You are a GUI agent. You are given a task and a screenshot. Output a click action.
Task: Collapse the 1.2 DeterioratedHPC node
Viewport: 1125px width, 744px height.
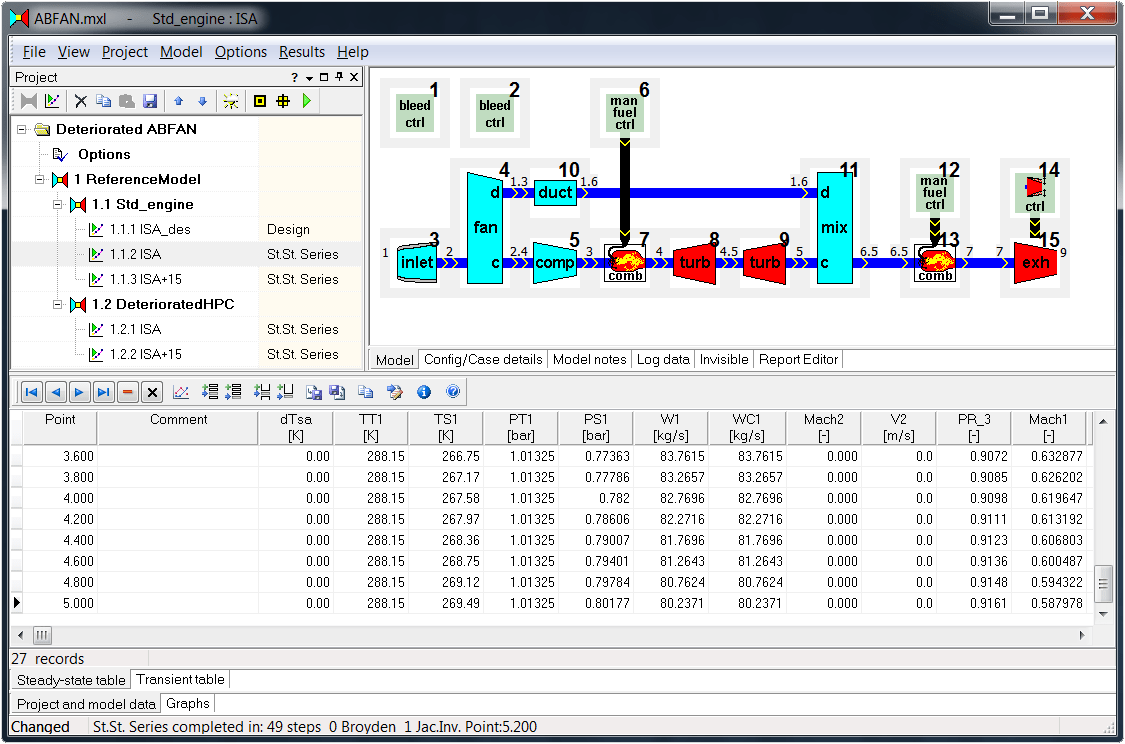coord(57,304)
